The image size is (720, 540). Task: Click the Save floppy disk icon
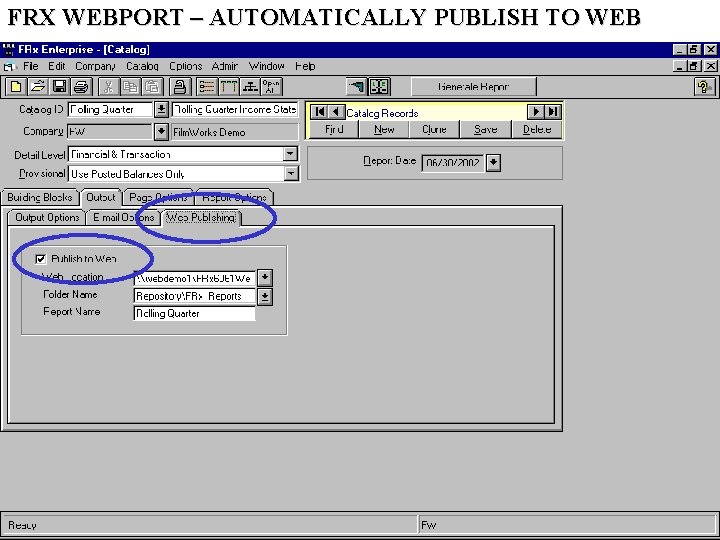[x=60, y=87]
